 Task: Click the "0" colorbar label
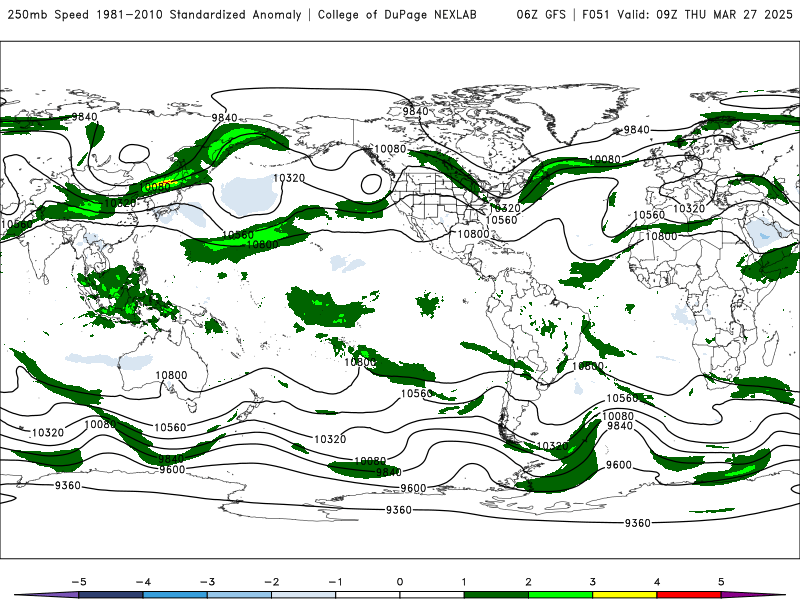click(x=400, y=582)
